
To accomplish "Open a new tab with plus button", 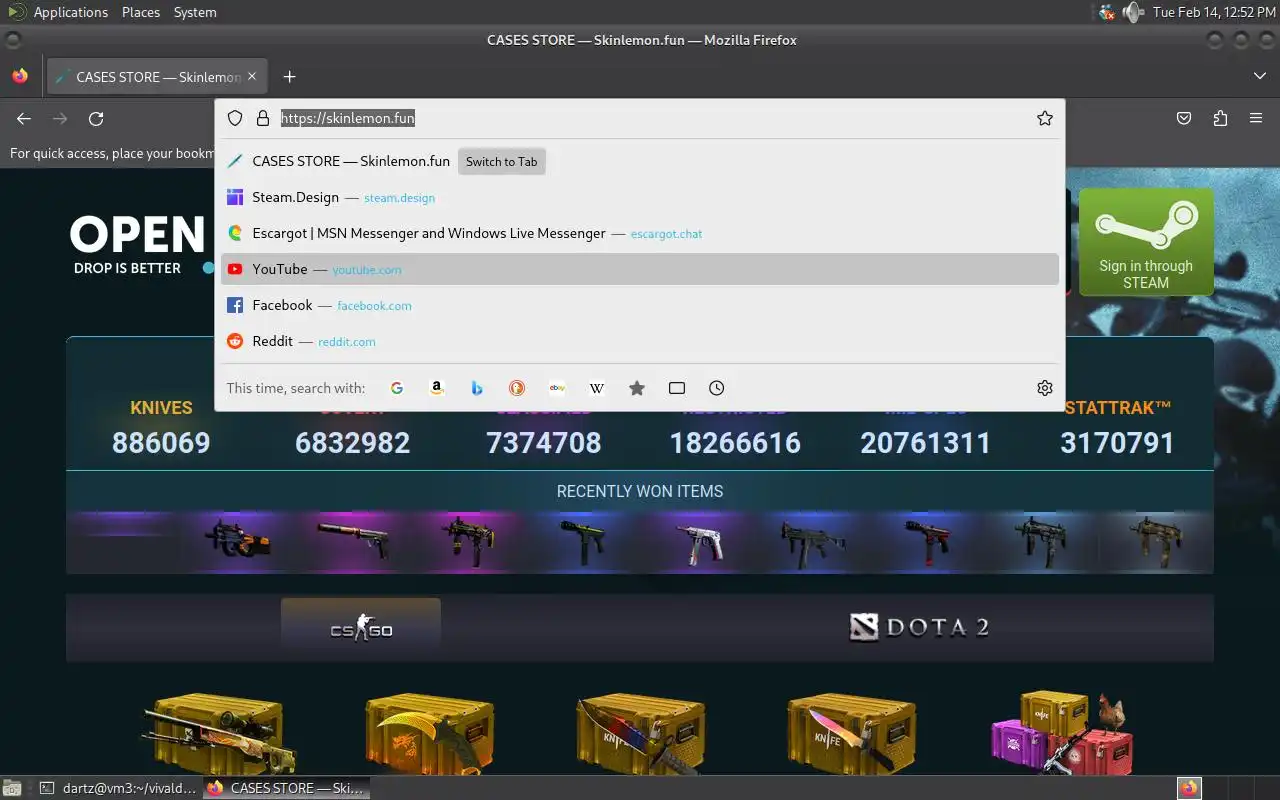I will (x=289, y=77).
